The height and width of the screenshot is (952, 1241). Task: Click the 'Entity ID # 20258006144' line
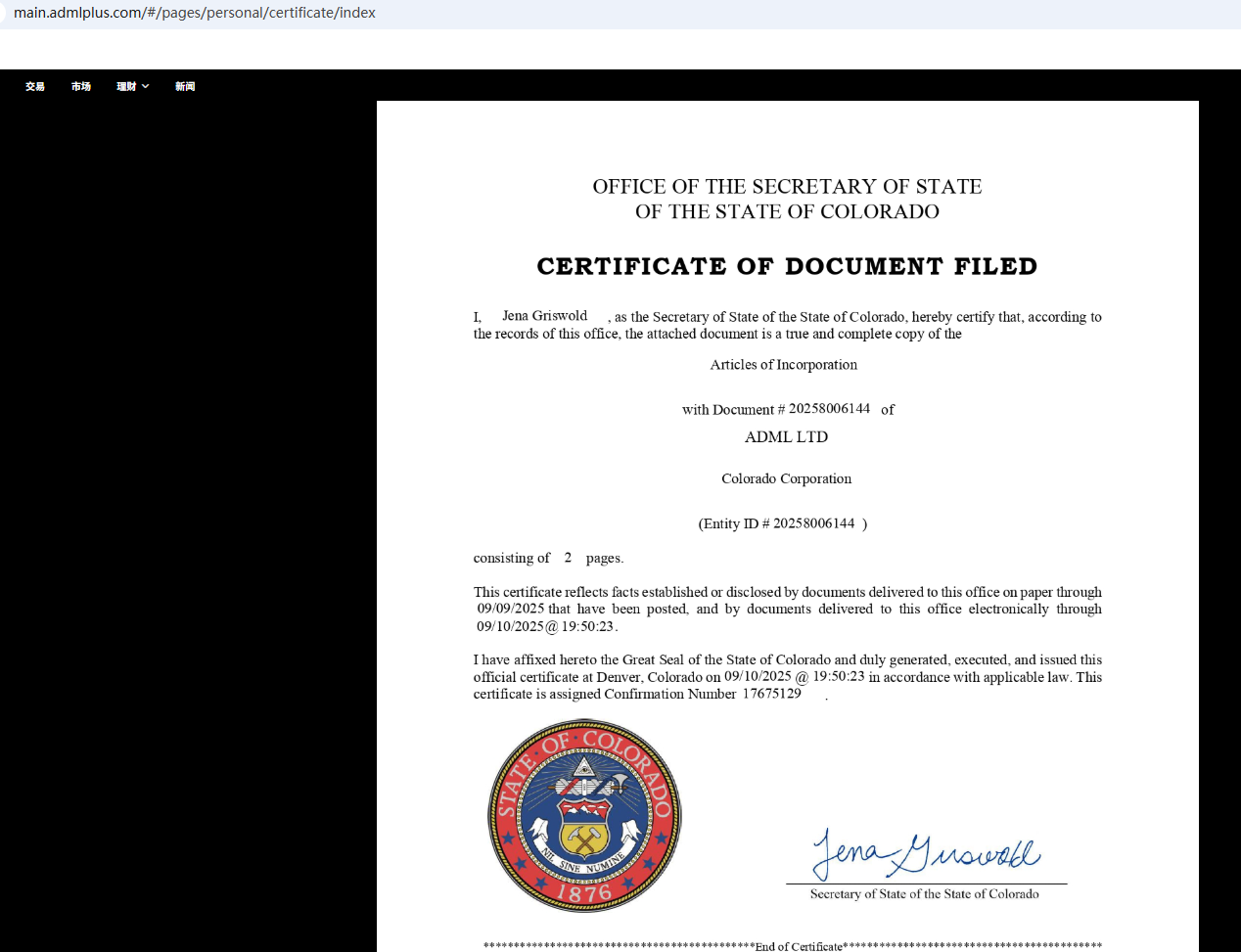pyautogui.click(x=783, y=523)
